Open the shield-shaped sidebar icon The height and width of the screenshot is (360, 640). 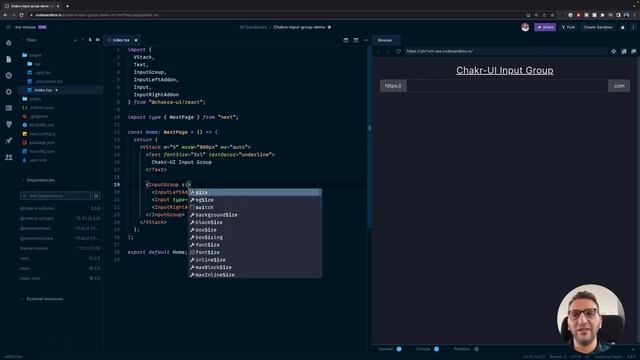point(9,124)
